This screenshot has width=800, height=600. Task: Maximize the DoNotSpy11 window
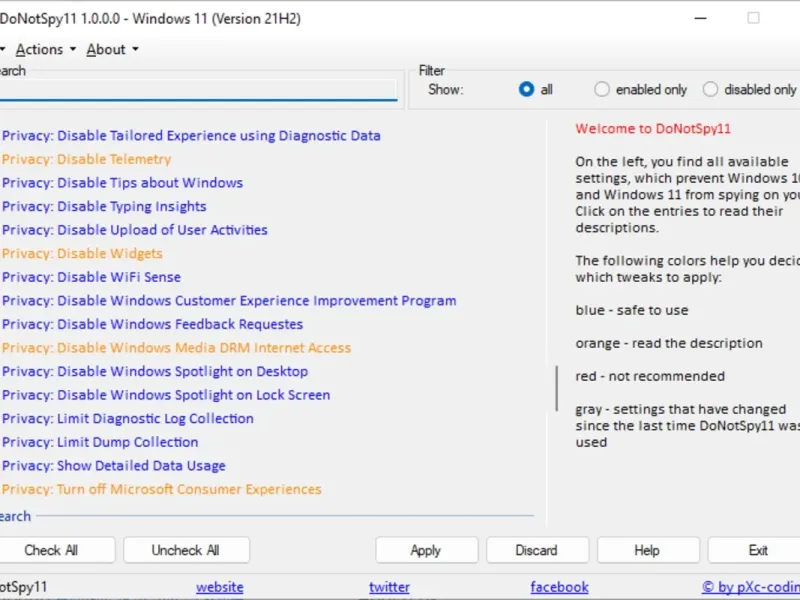(x=753, y=18)
